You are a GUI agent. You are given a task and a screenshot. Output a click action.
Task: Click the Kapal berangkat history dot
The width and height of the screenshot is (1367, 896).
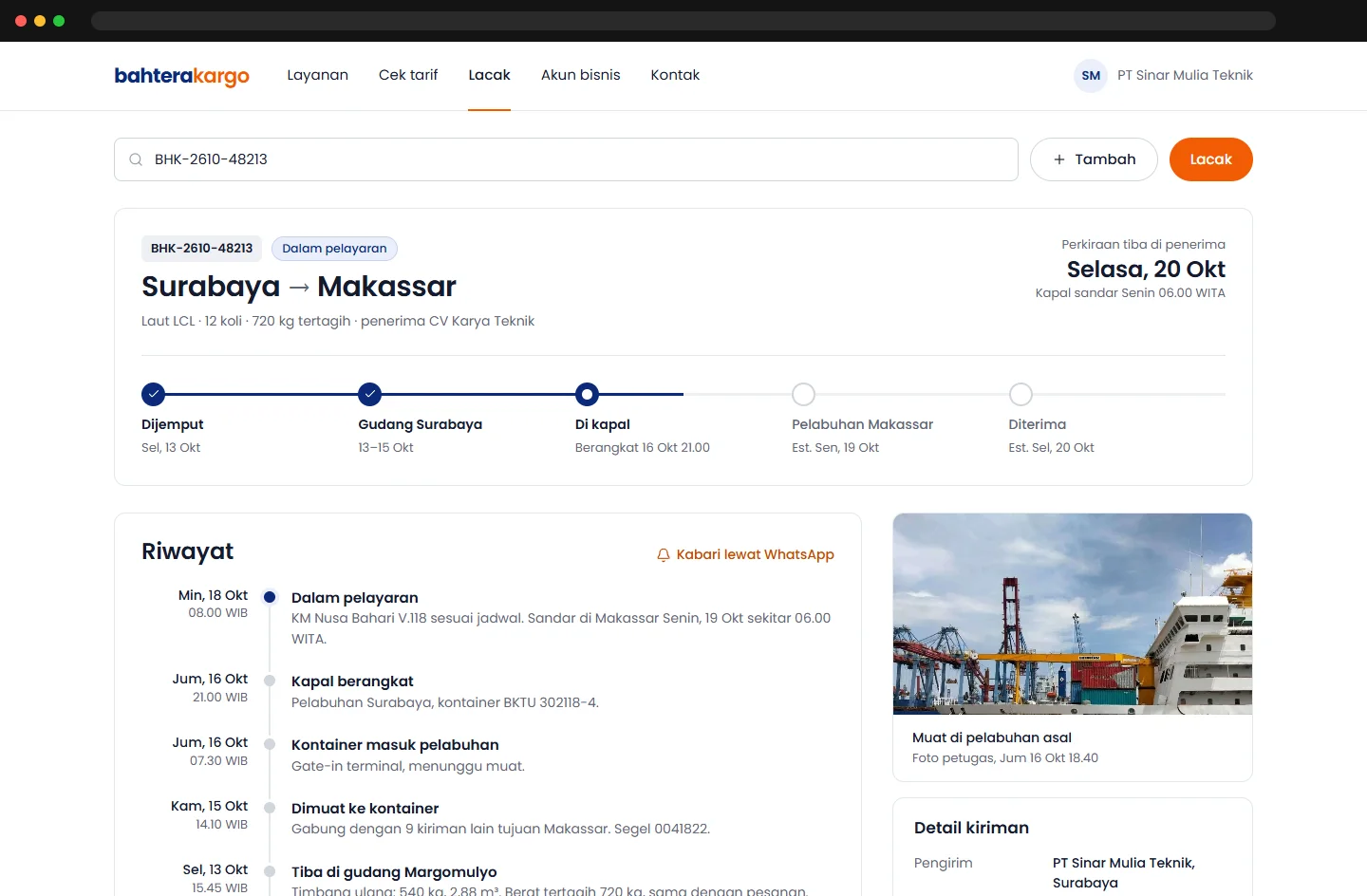270,681
